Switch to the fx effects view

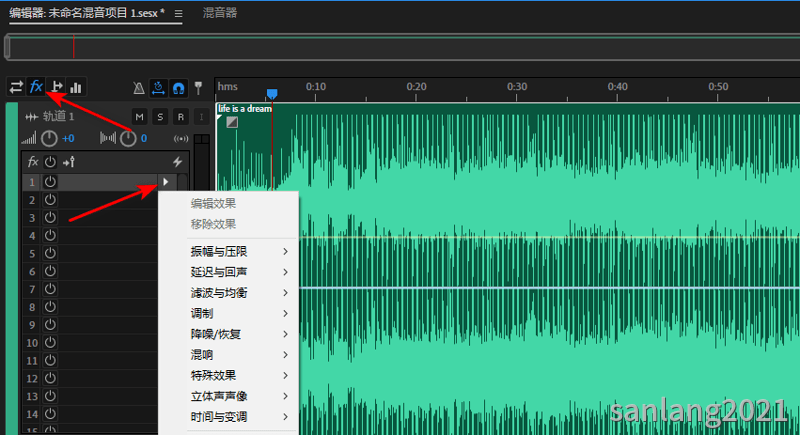[36, 87]
